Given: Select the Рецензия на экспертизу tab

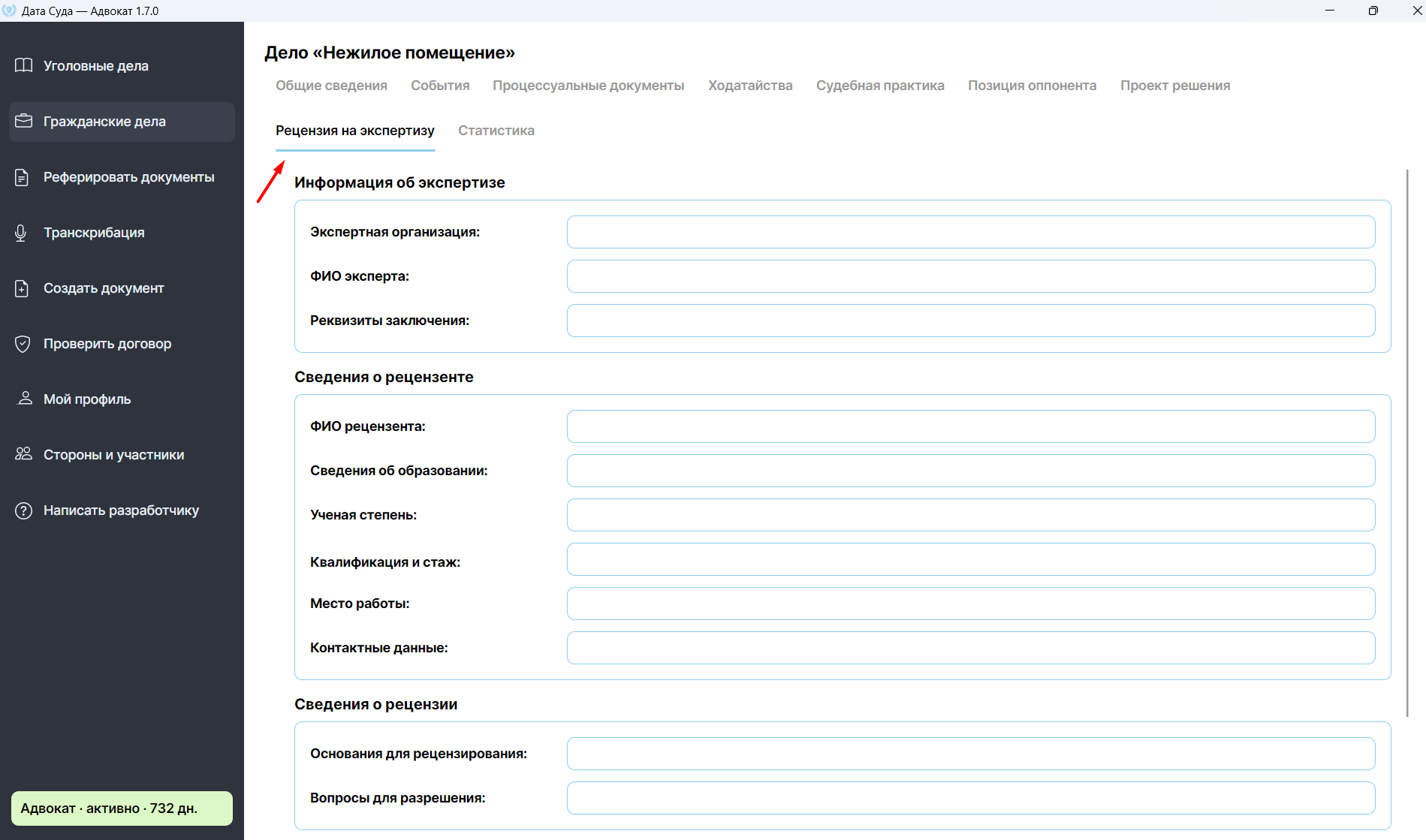Looking at the screenshot, I should click(355, 131).
